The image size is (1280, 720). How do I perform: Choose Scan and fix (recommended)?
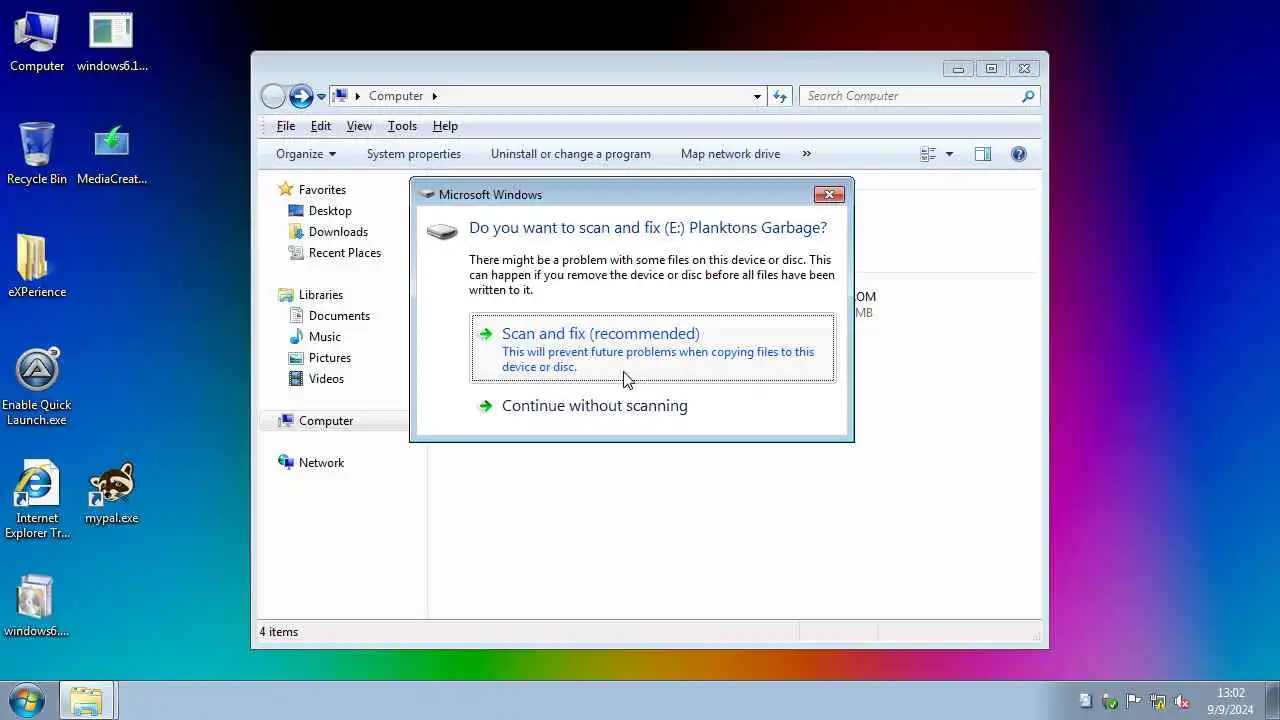point(652,348)
